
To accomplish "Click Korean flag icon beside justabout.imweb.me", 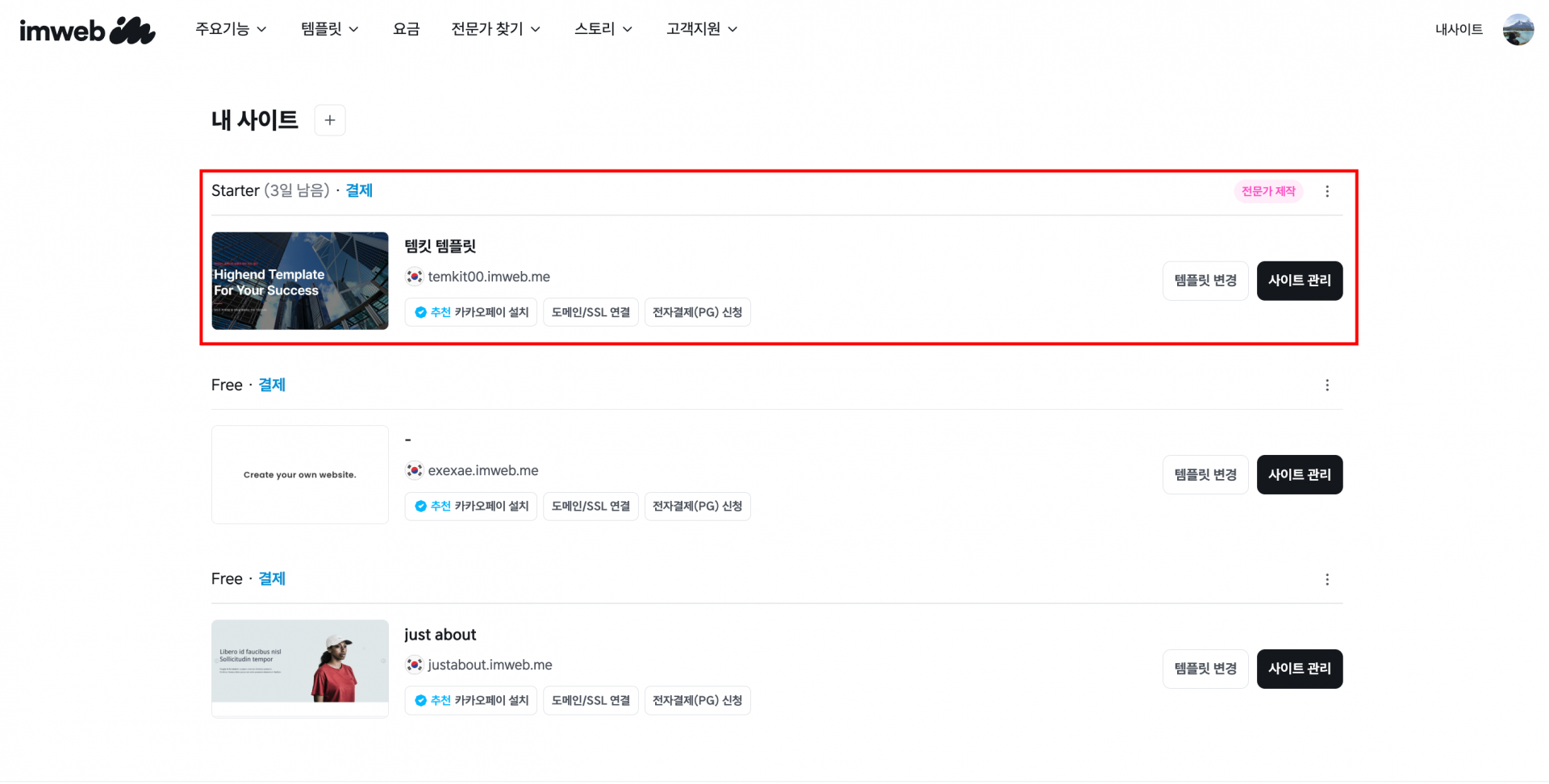I will [x=414, y=665].
